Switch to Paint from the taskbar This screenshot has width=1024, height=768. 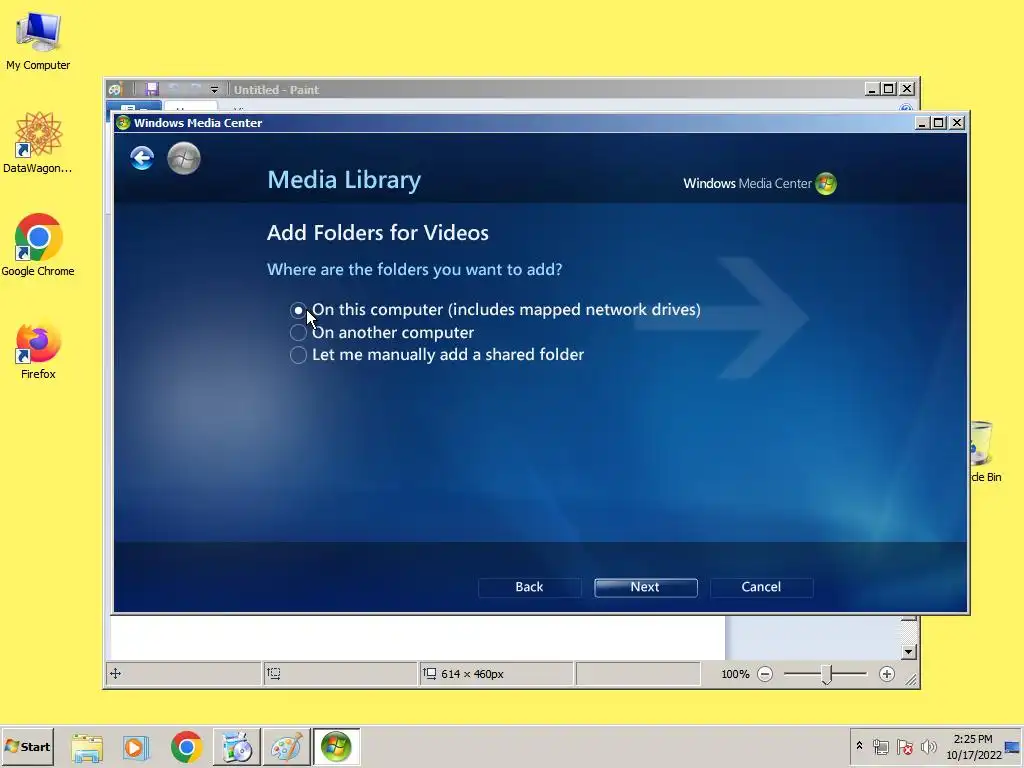(286, 747)
